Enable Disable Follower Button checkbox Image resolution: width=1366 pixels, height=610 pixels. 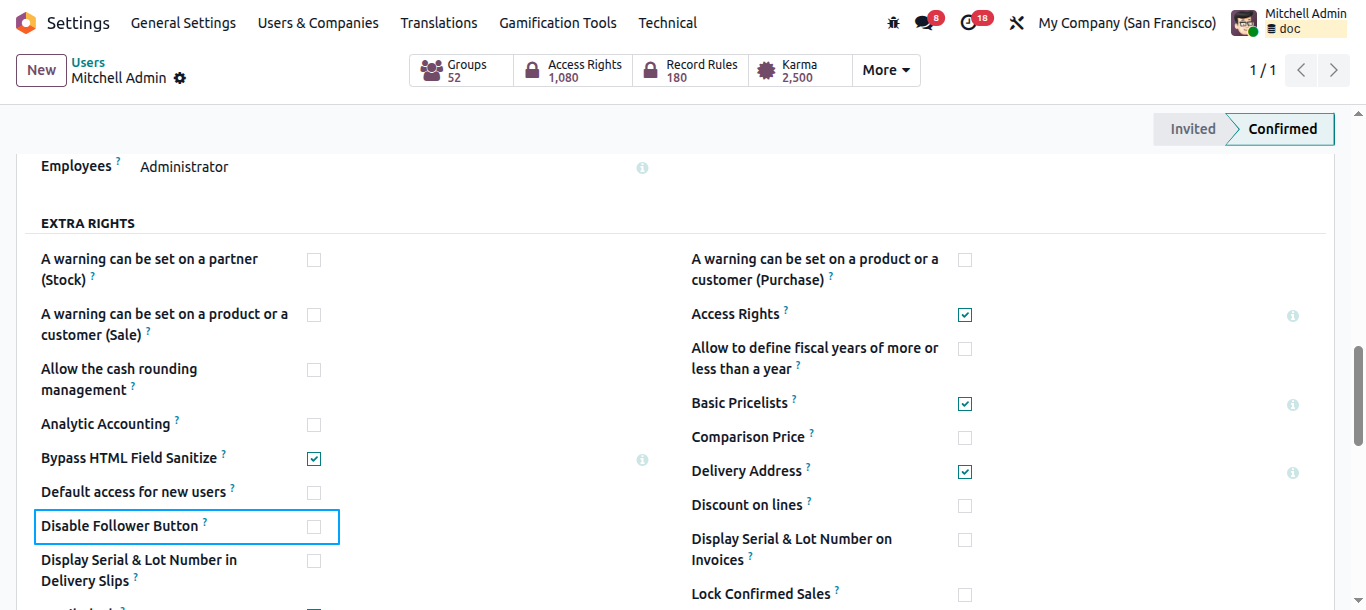pyautogui.click(x=314, y=527)
